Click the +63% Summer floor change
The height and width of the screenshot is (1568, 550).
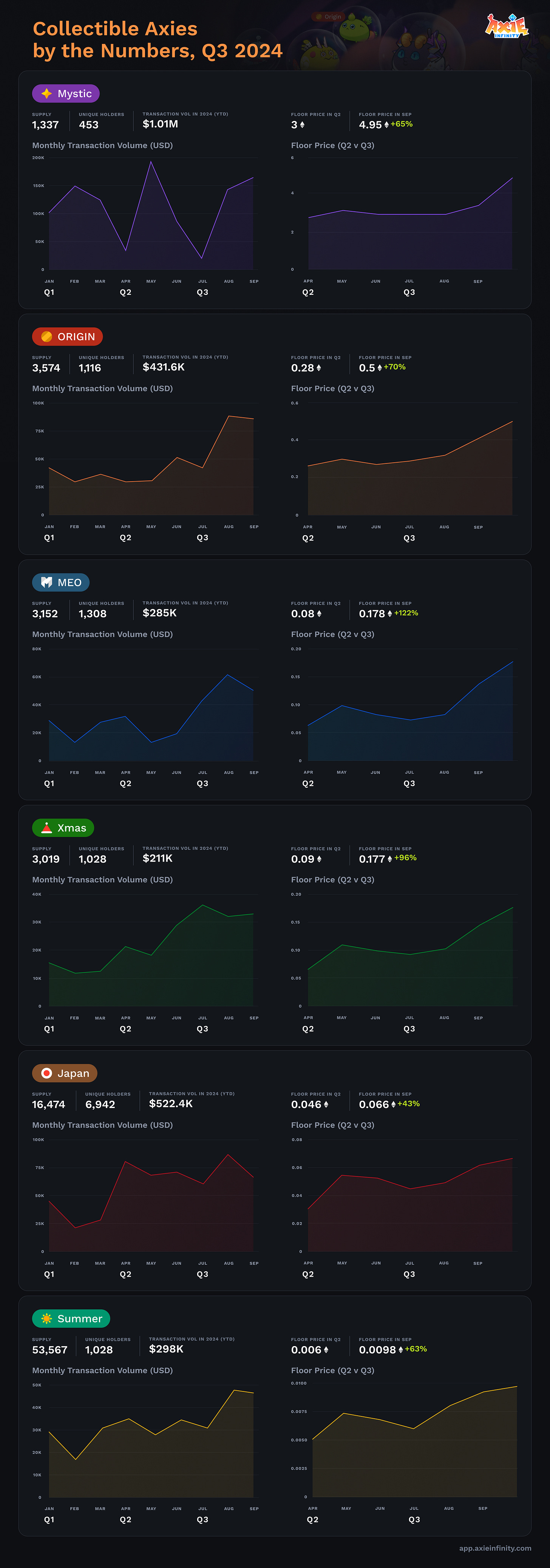pyautogui.click(x=416, y=1349)
